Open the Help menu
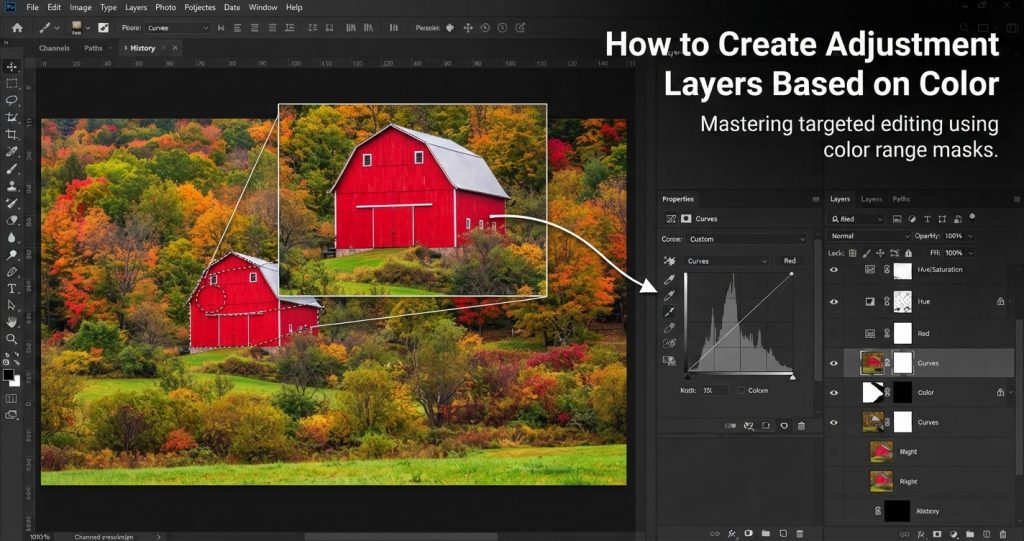 click(295, 7)
